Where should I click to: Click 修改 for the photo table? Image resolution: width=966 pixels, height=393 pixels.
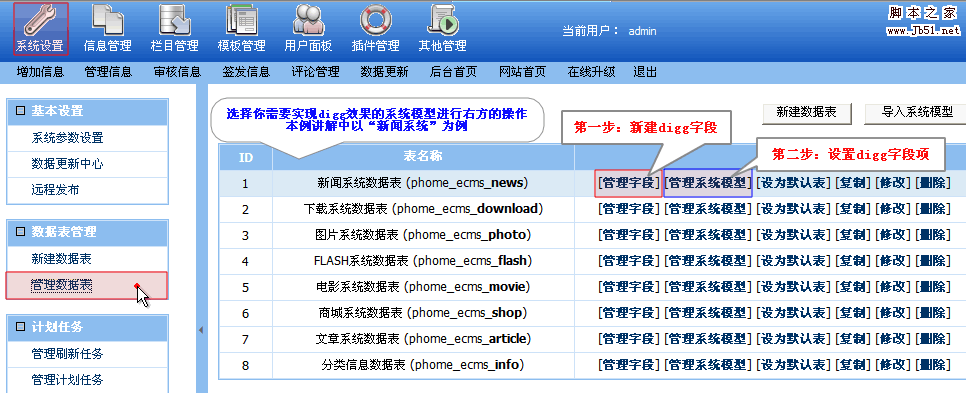(893, 235)
